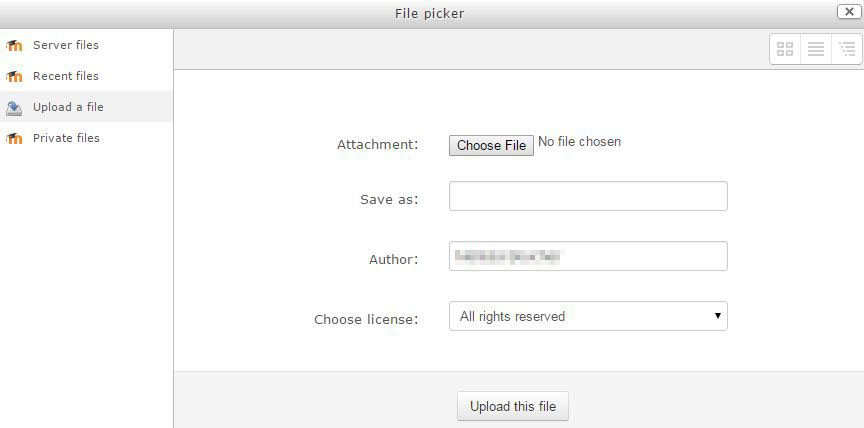Click inside the Author text field
Screen dimensions: 864x428
(x=587, y=256)
